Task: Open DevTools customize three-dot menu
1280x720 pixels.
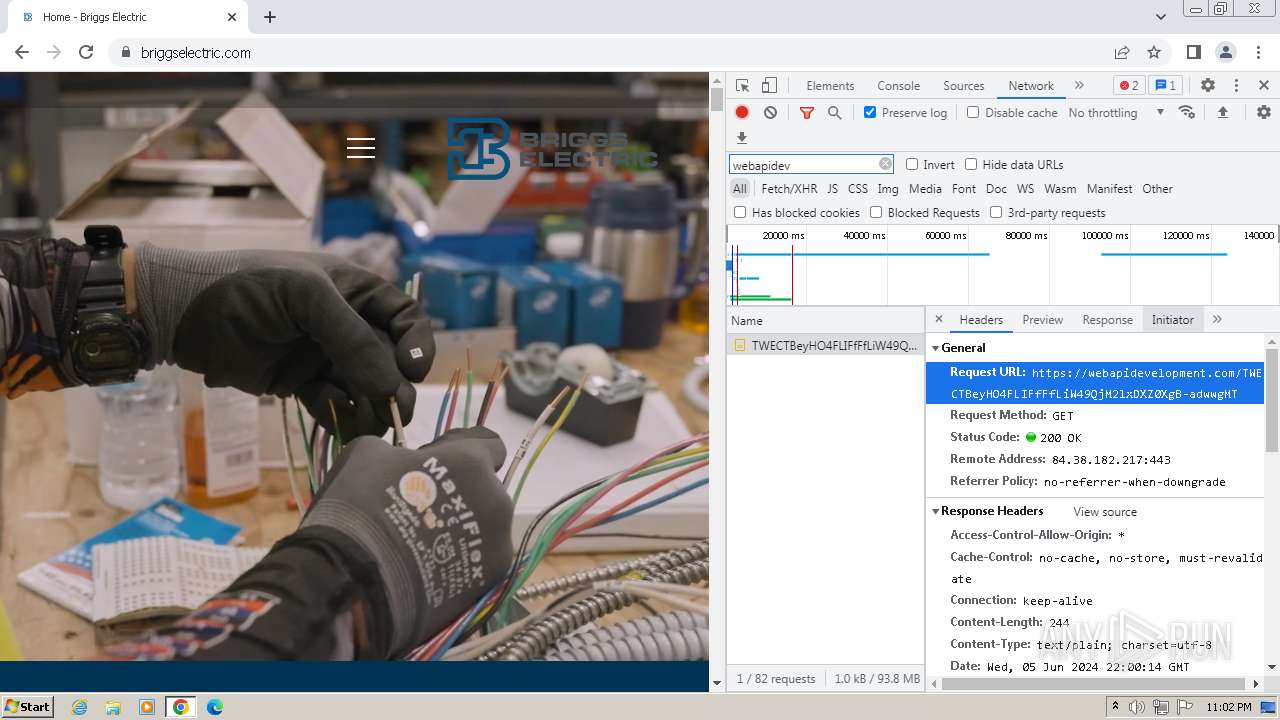Action: (1236, 86)
